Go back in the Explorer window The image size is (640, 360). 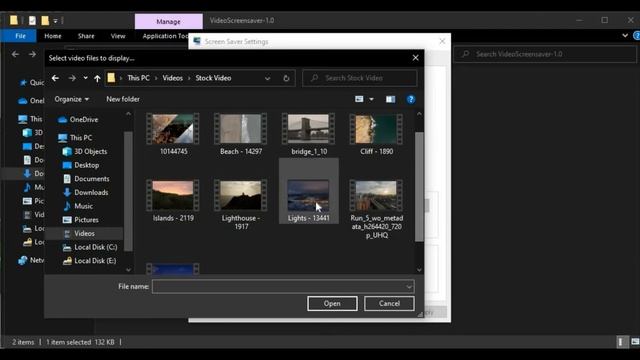coord(16,54)
